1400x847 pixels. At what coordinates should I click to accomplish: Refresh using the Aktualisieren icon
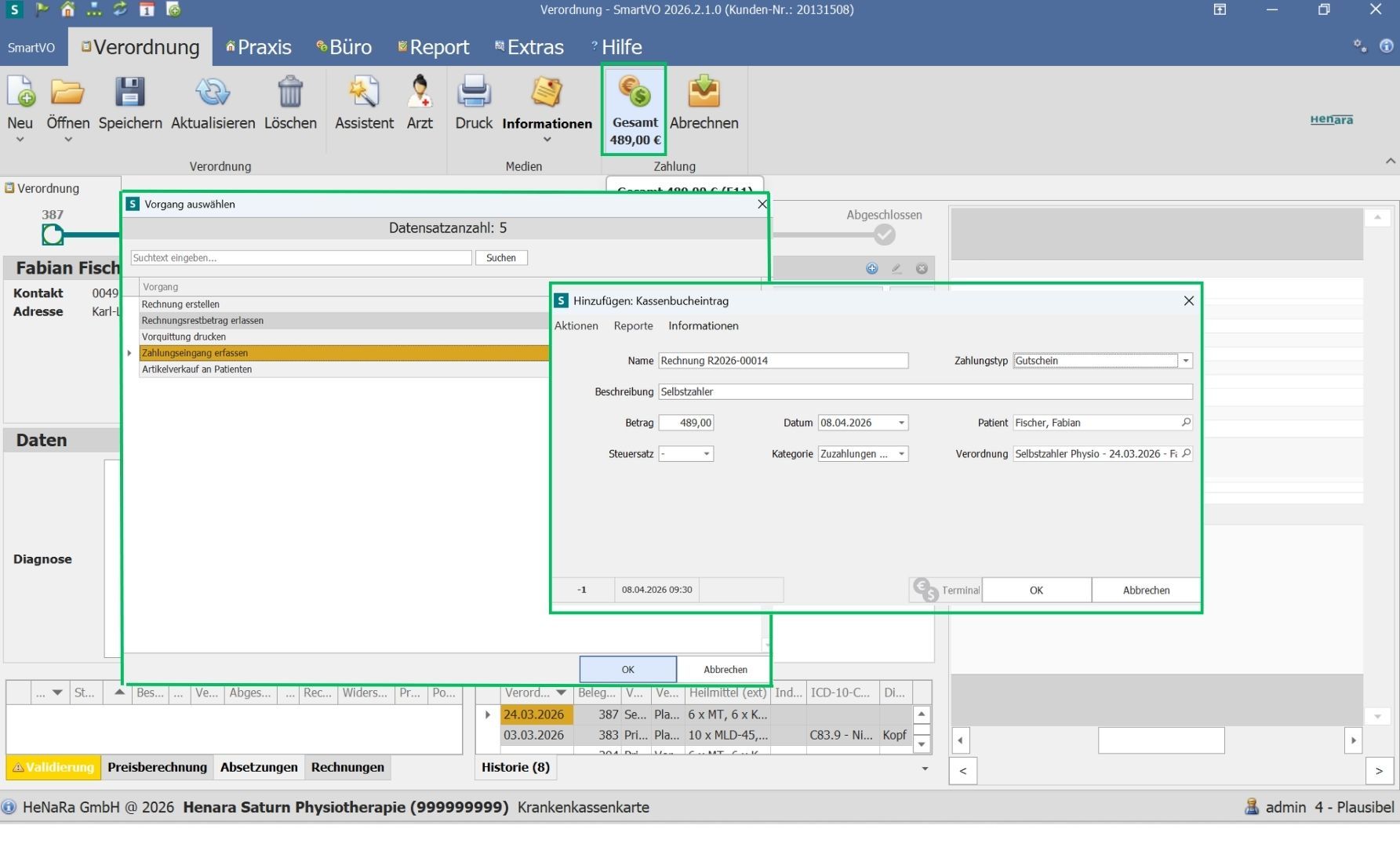(x=213, y=93)
